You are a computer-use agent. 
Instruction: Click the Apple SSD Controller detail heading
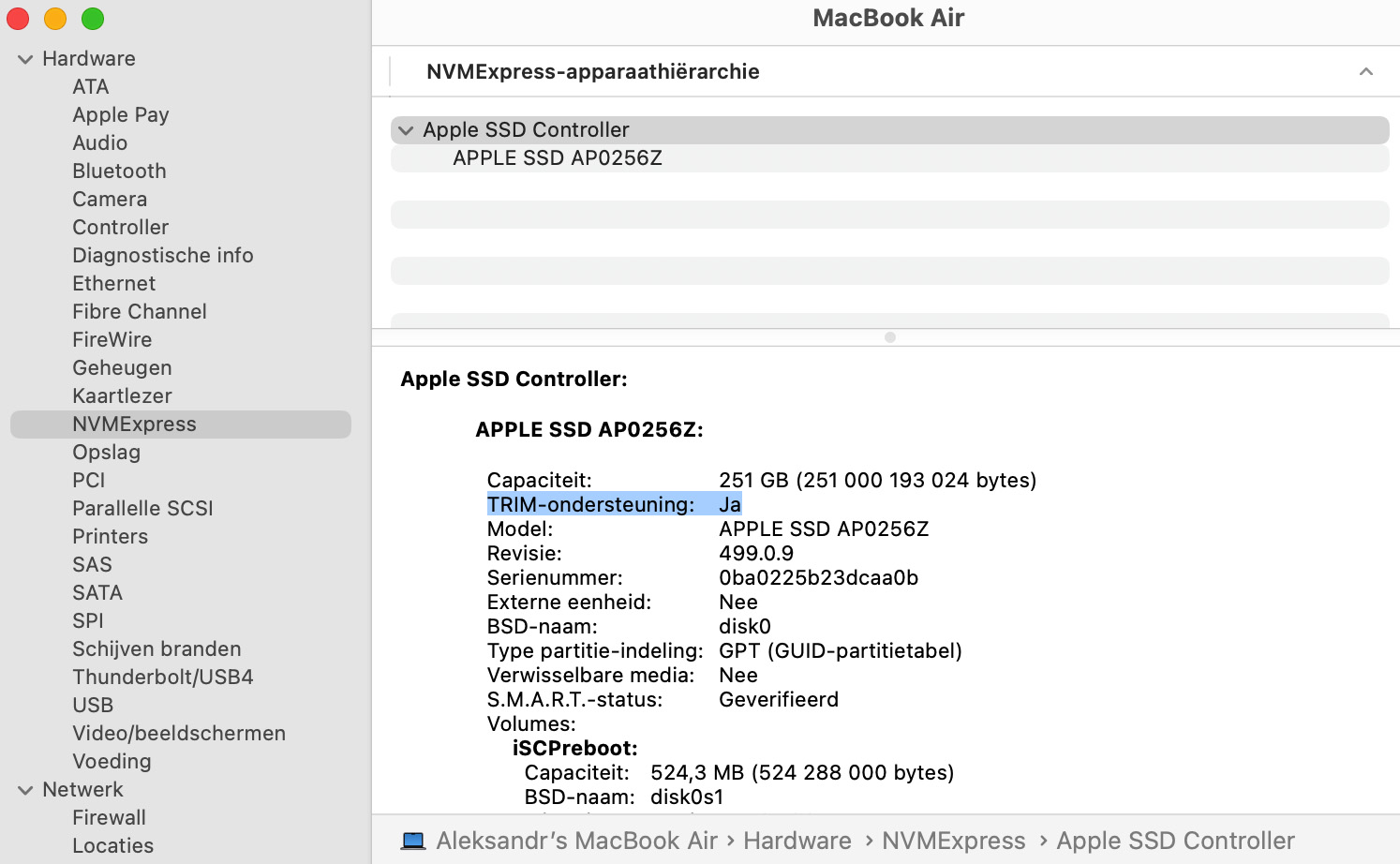[x=514, y=379]
